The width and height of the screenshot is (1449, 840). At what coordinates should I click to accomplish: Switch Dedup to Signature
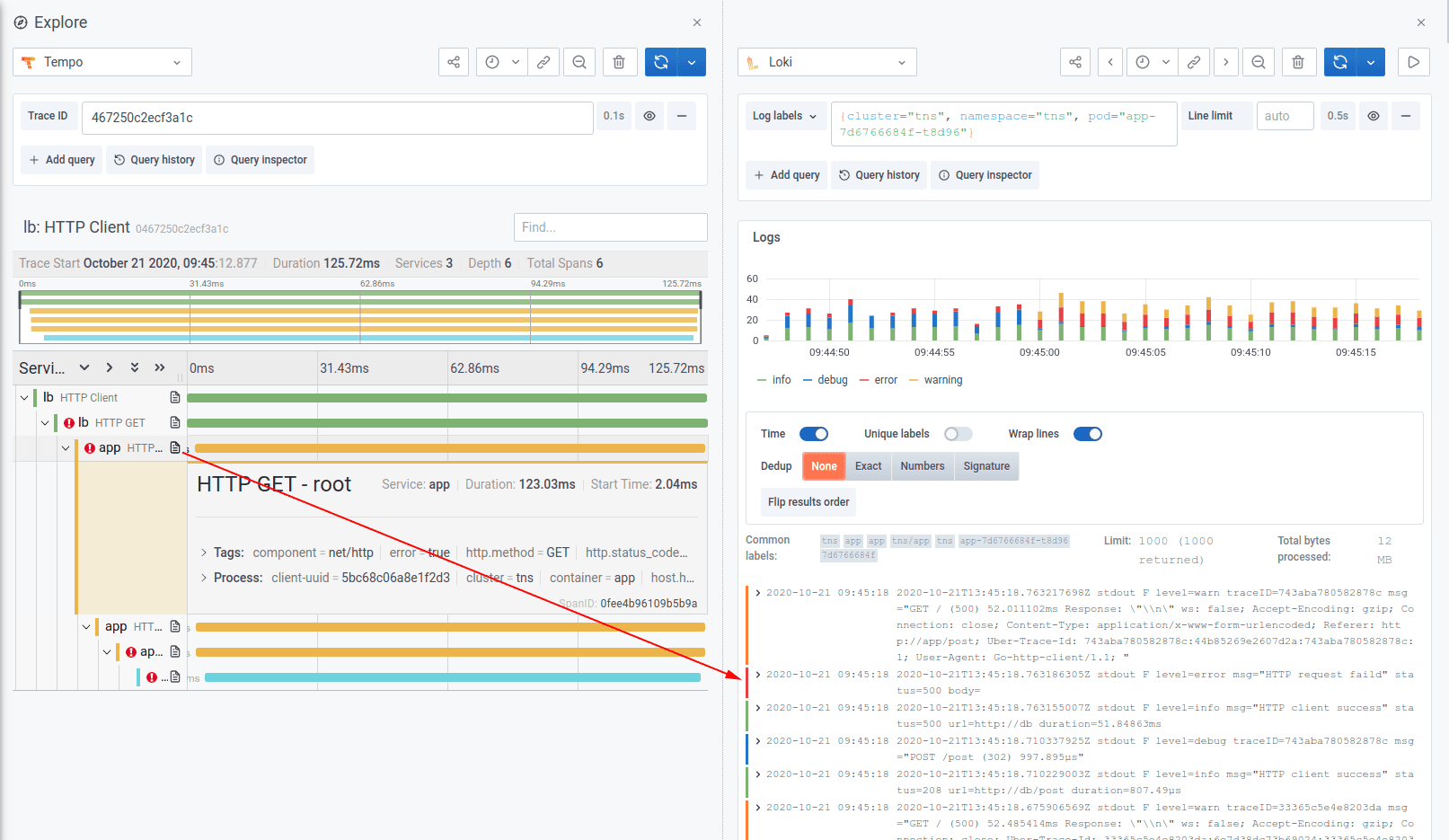tap(985, 466)
